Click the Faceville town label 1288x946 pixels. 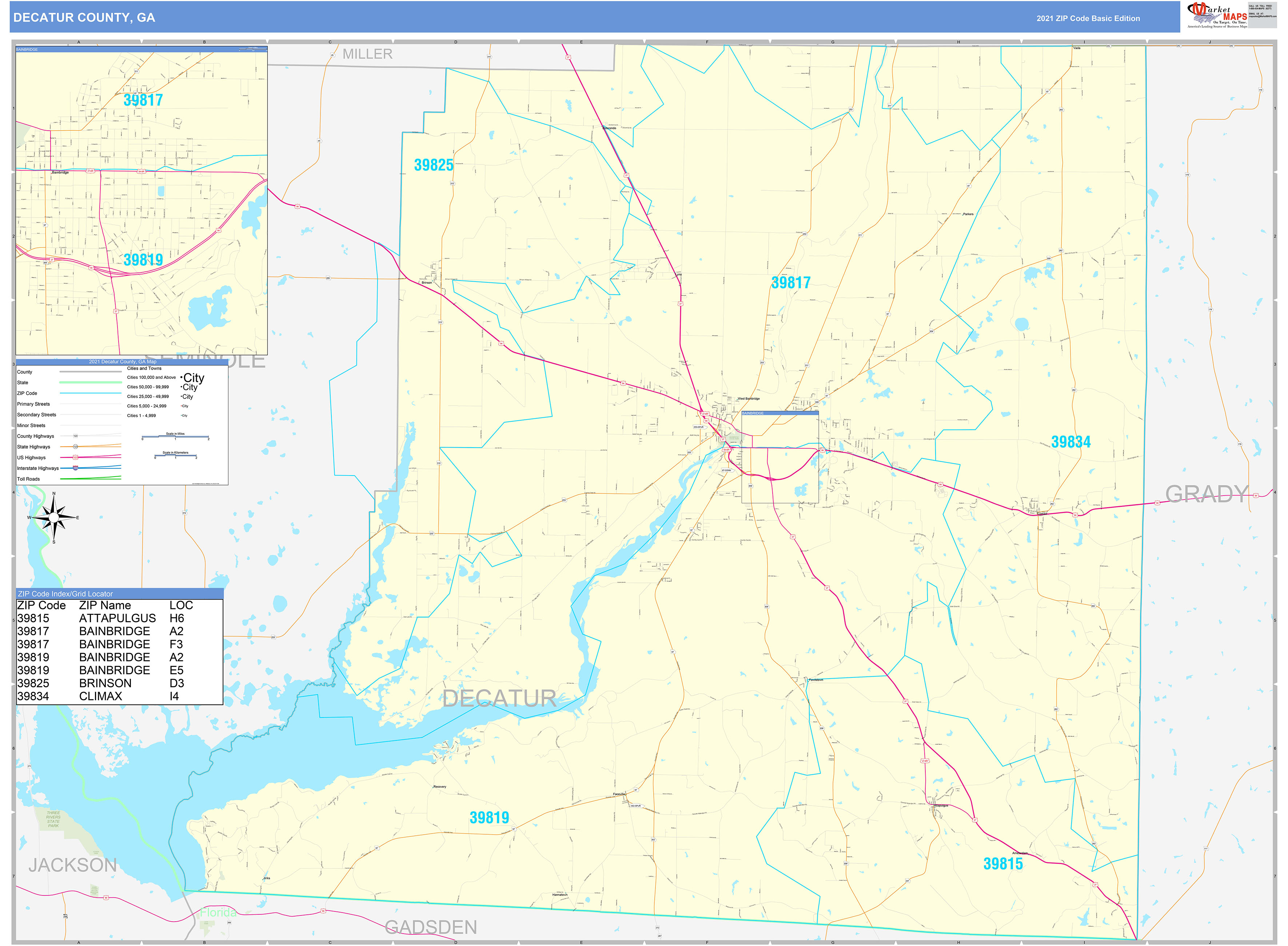[x=619, y=794]
